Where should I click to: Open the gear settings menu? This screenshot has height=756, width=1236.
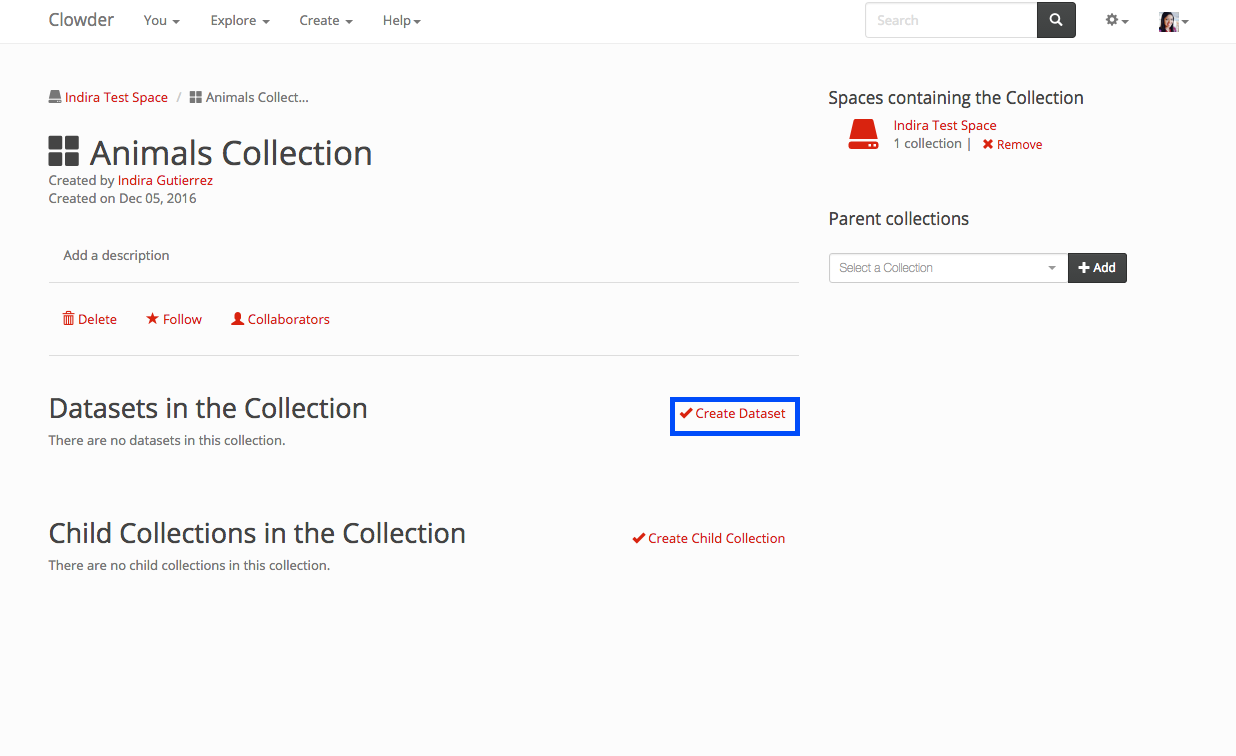click(x=1116, y=20)
